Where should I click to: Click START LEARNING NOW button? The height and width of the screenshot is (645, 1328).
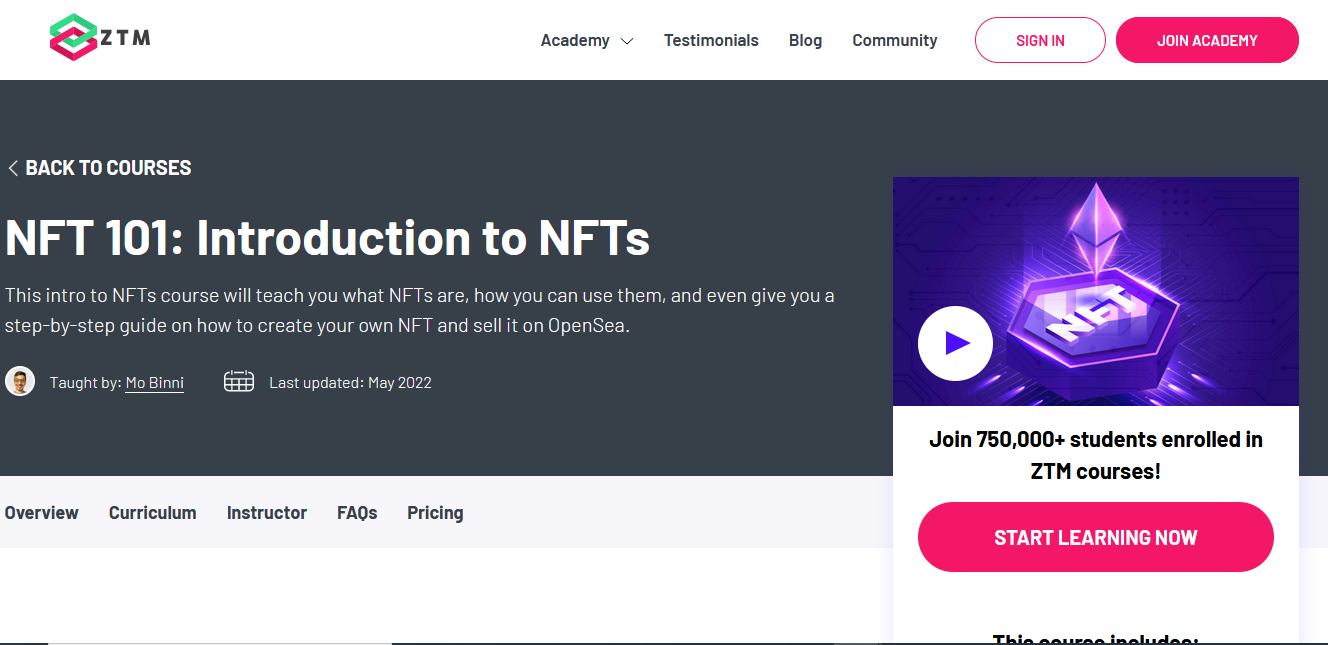1095,537
